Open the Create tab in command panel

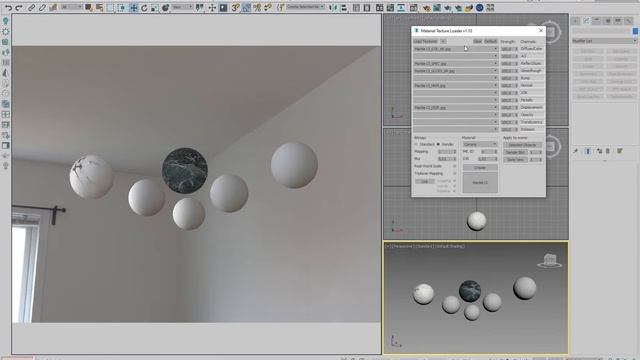[x=576, y=20]
